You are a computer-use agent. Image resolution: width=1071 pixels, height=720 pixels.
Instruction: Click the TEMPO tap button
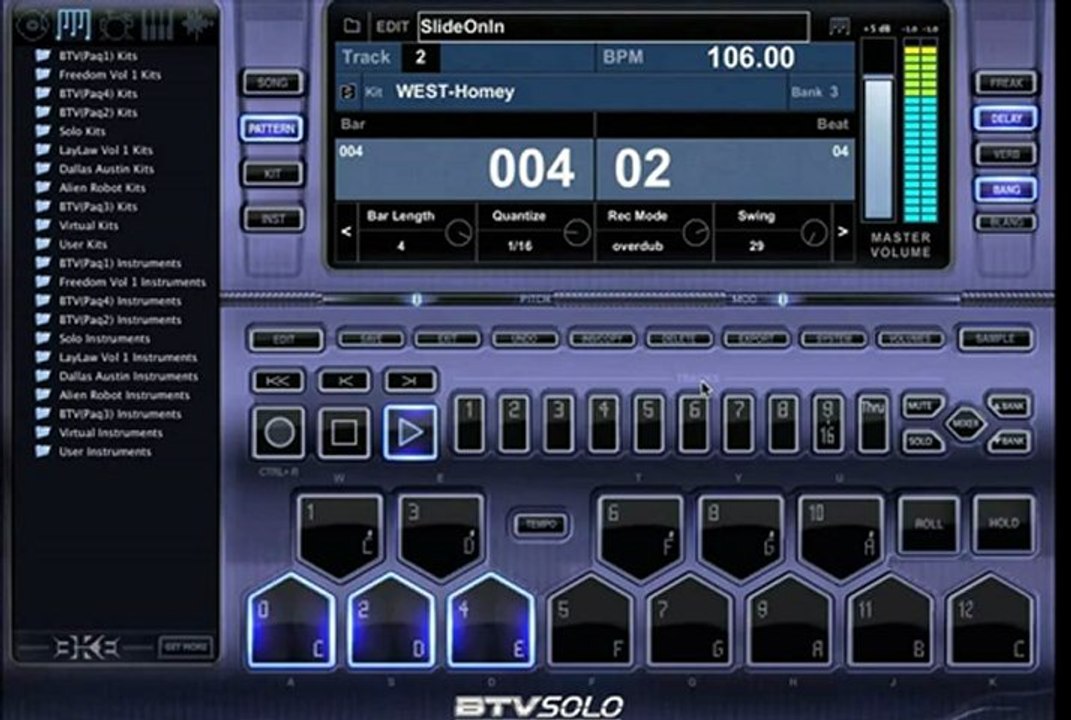pyautogui.click(x=541, y=525)
